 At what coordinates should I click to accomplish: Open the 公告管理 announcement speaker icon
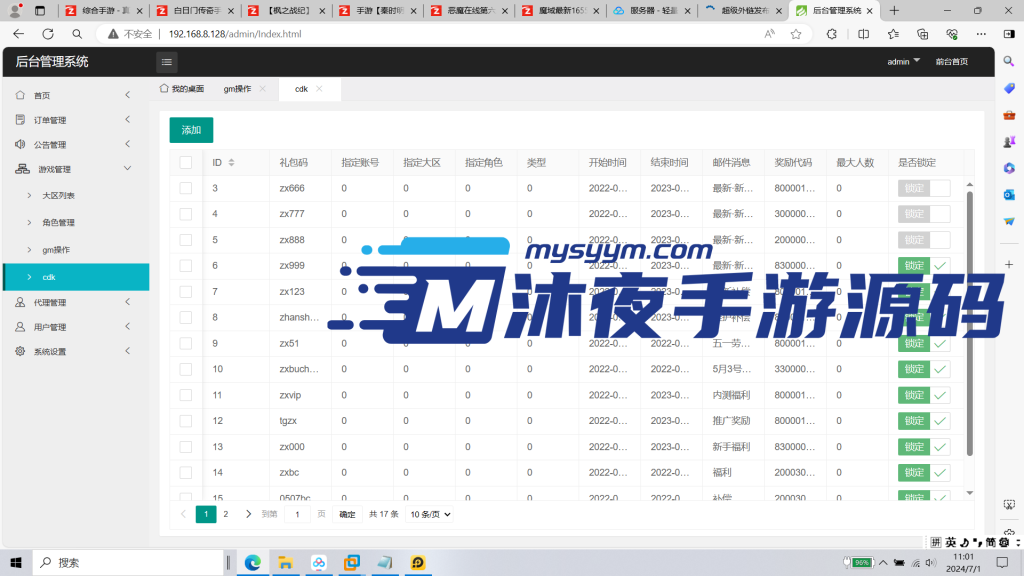tap(20, 143)
